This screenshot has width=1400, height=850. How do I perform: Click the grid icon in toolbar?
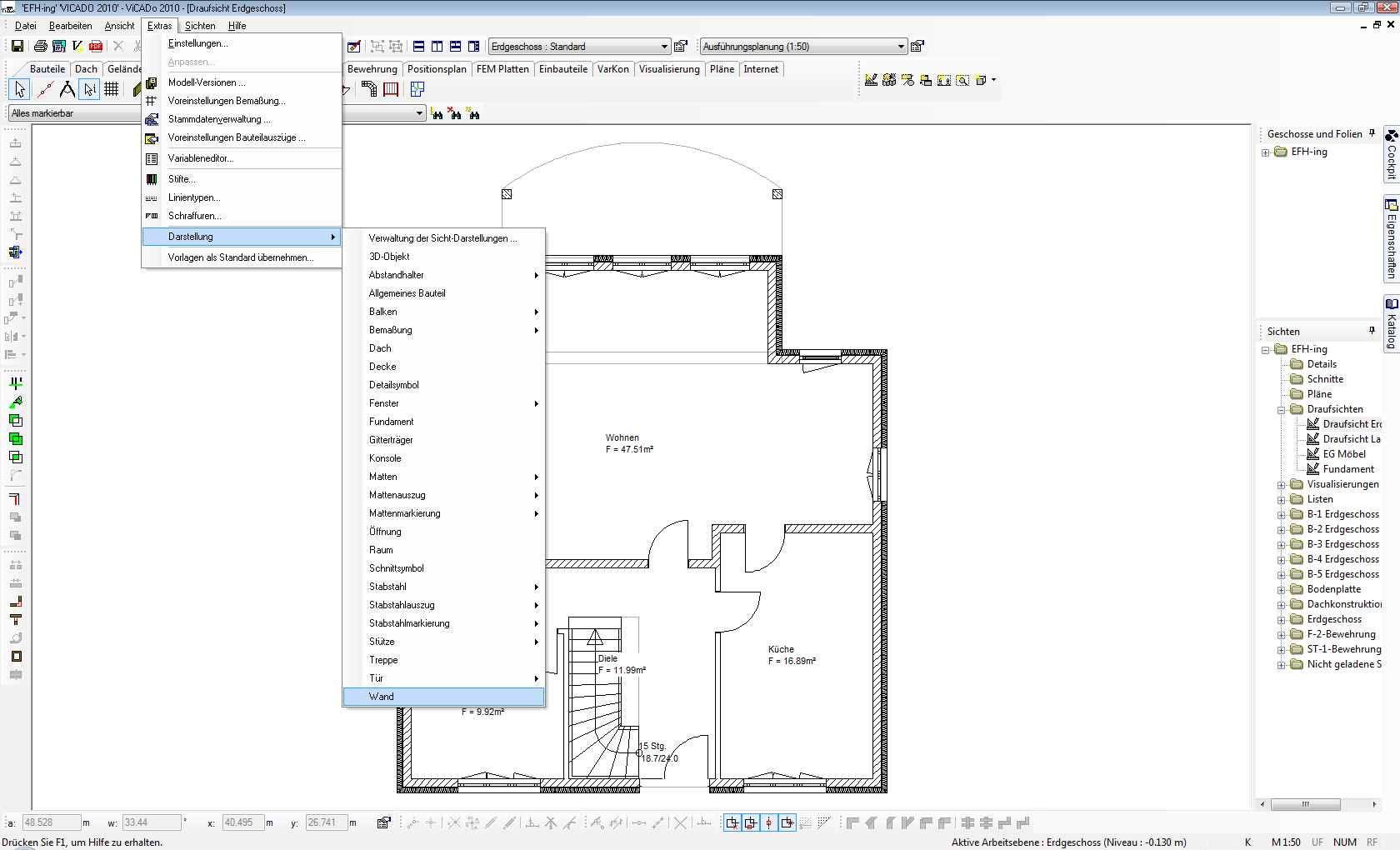112,89
